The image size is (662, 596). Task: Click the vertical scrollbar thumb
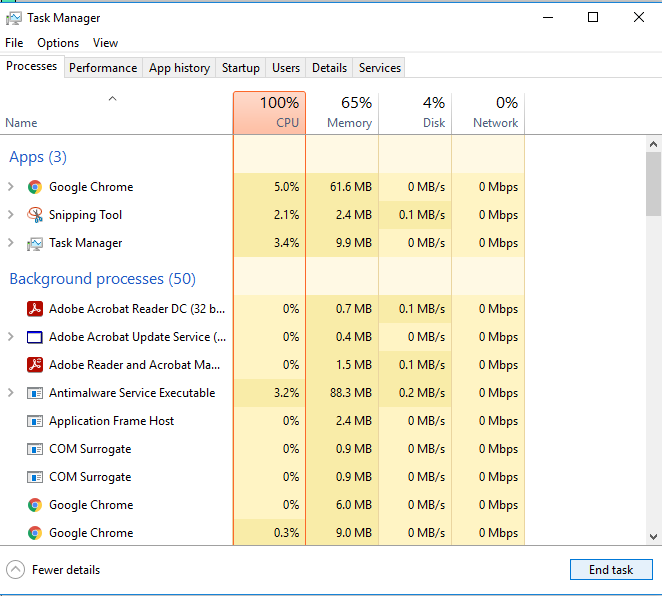click(653, 184)
